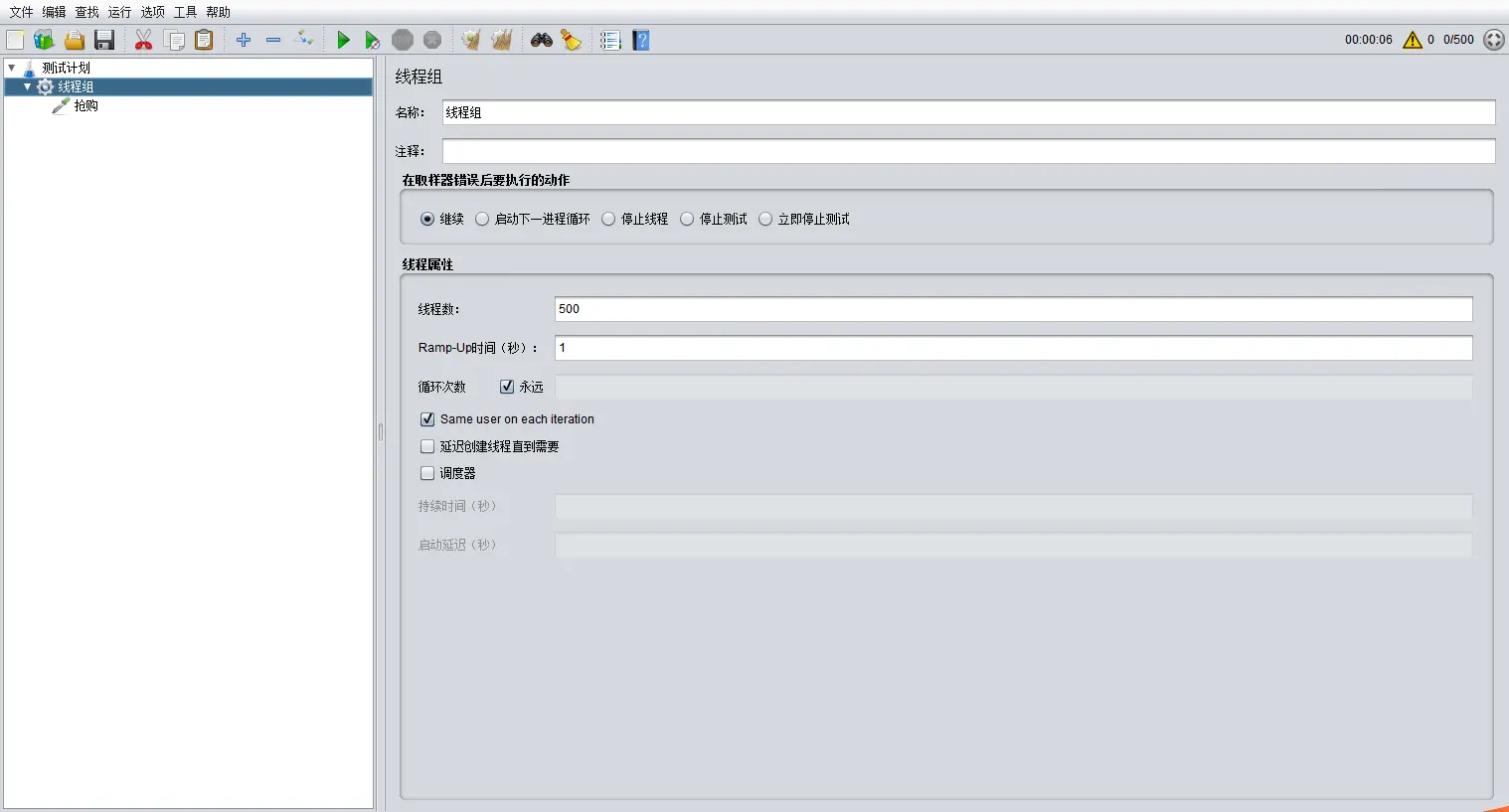The height and width of the screenshot is (812, 1509).
Task: Open the 选项 menu
Action: tap(152, 12)
